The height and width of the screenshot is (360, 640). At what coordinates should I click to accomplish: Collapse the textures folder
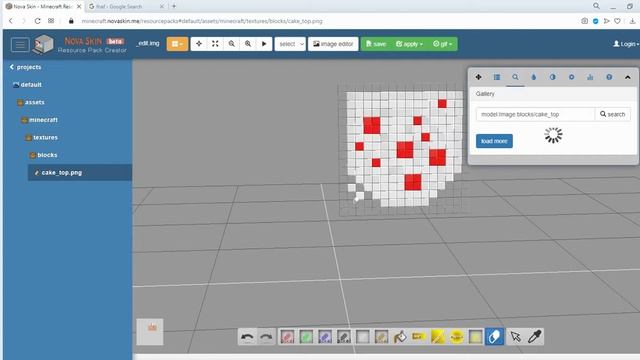[x=41, y=137]
